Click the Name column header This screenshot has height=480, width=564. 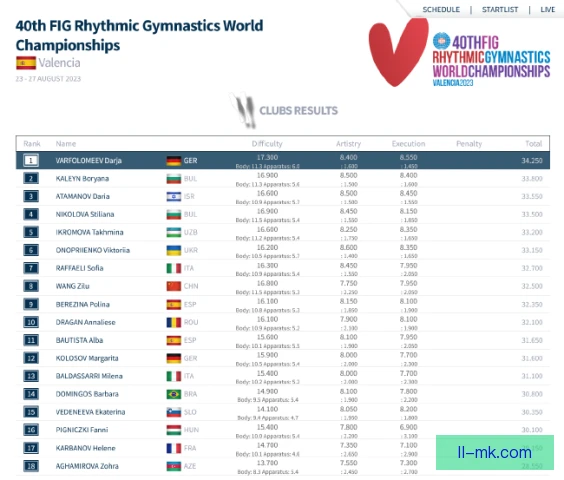tap(66, 144)
